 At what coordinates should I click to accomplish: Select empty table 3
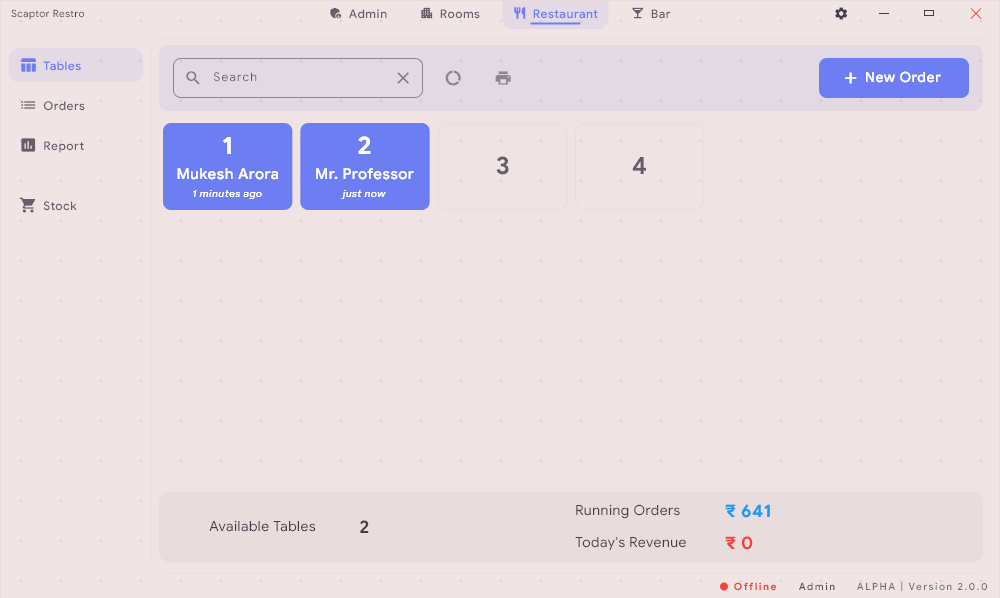502,166
